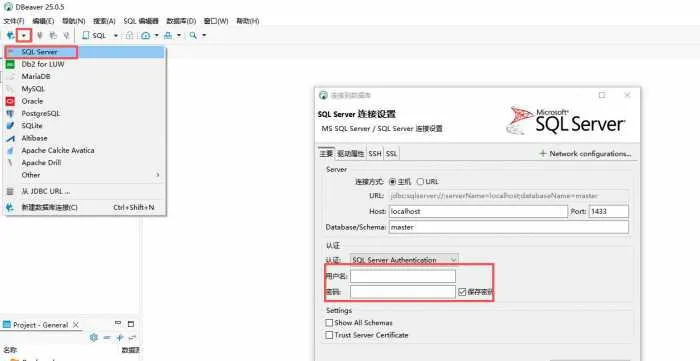Image resolution: width=700 pixels, height=361 pixels.
Task: Tick the Trust Server Certificate checkbox
Action: pos(329,335)
